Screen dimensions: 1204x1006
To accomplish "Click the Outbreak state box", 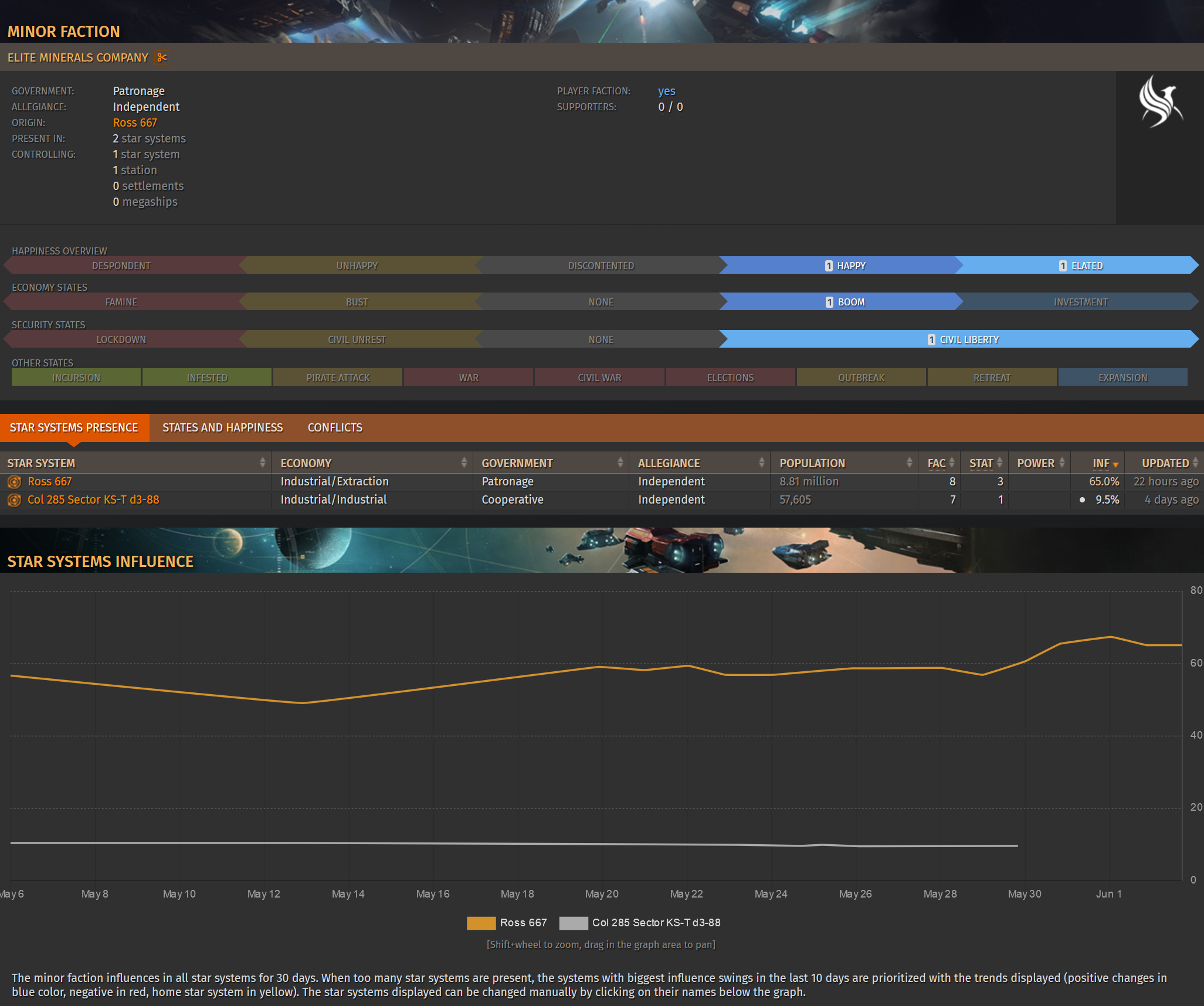I will point(862,378).
